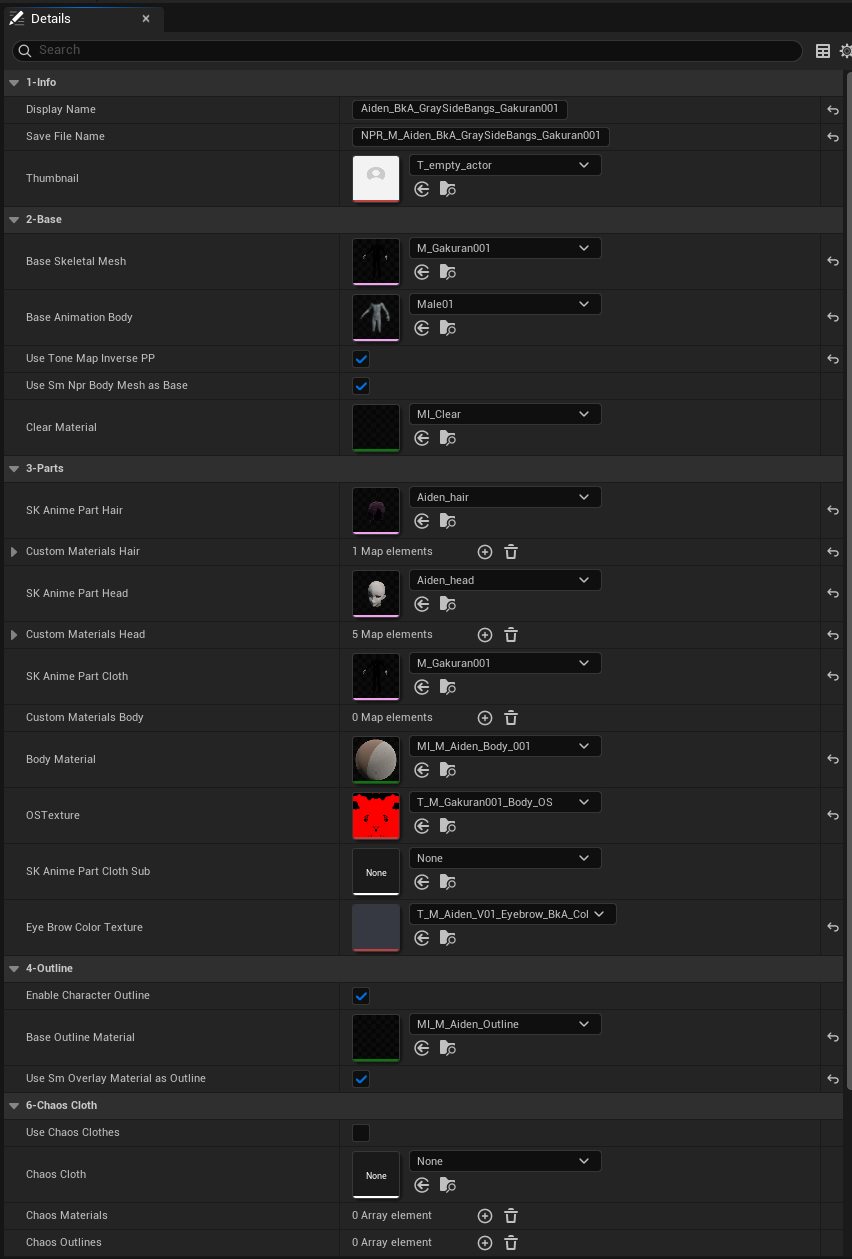Revert Display Name to default value
The height and width of the screenshot is (1259, 852).
832,110
